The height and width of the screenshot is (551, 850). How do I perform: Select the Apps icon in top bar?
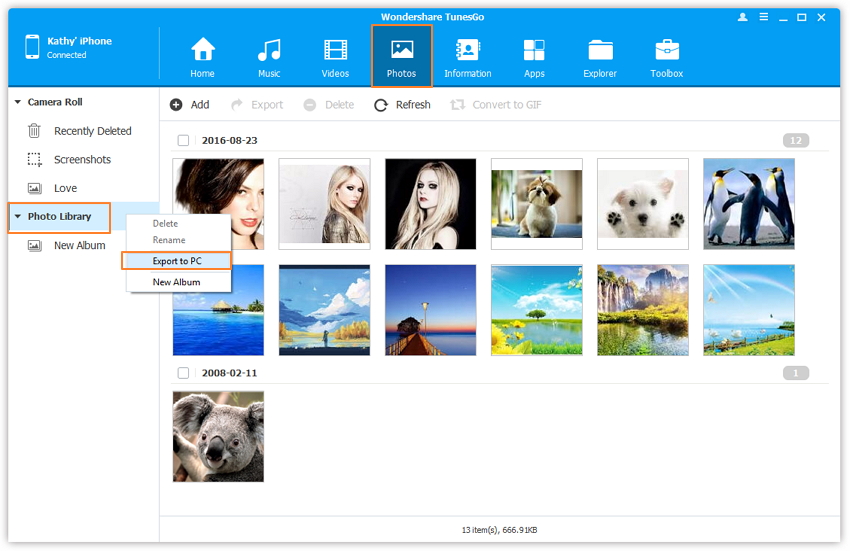coord(534,50)
